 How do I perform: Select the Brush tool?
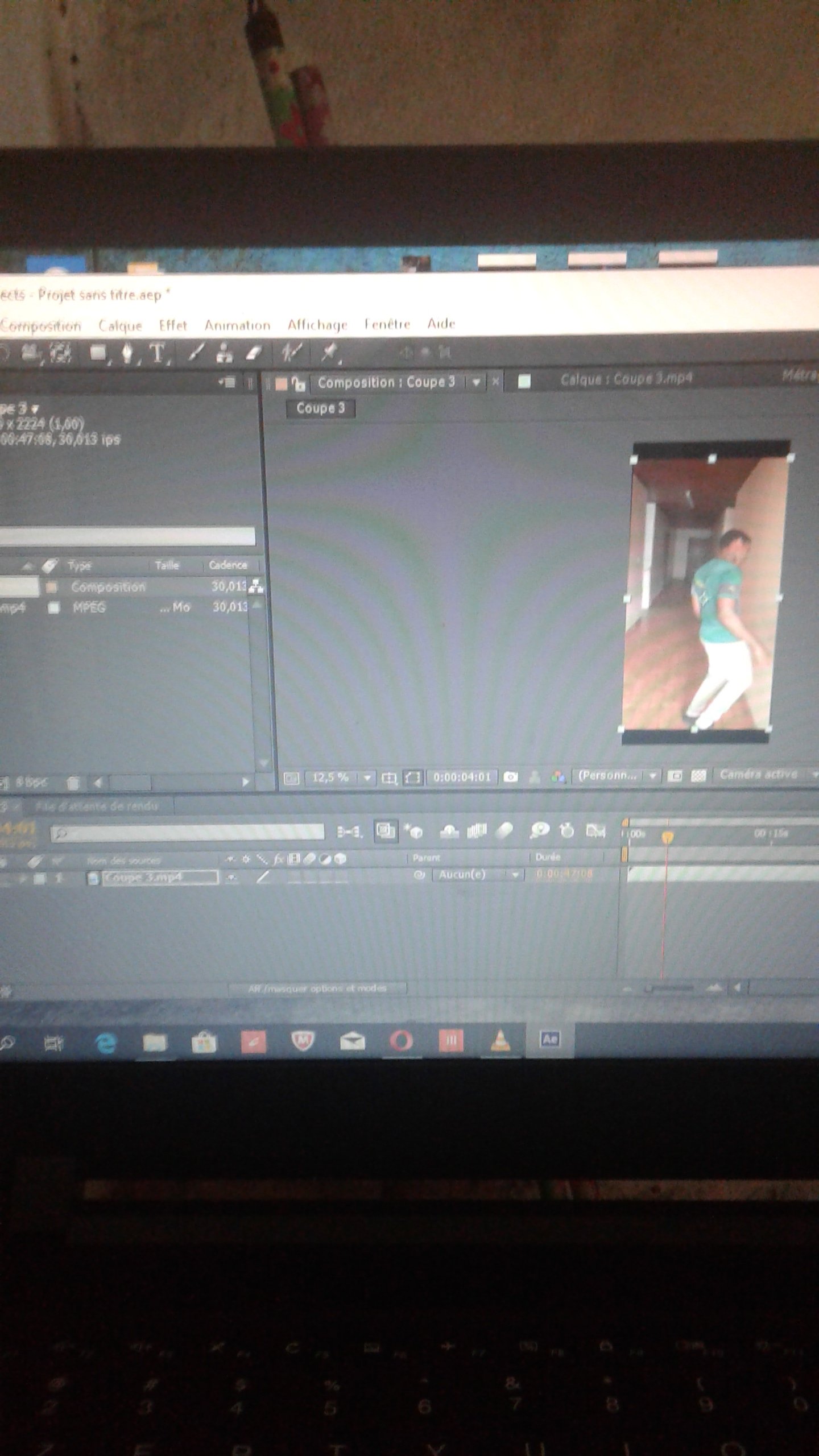[x=195, y=353]
